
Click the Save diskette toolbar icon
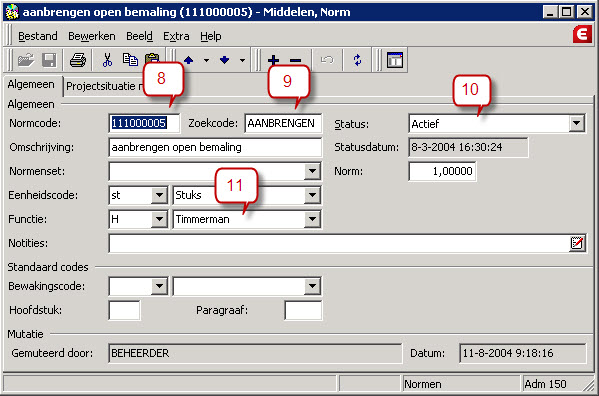coord(49,60)
